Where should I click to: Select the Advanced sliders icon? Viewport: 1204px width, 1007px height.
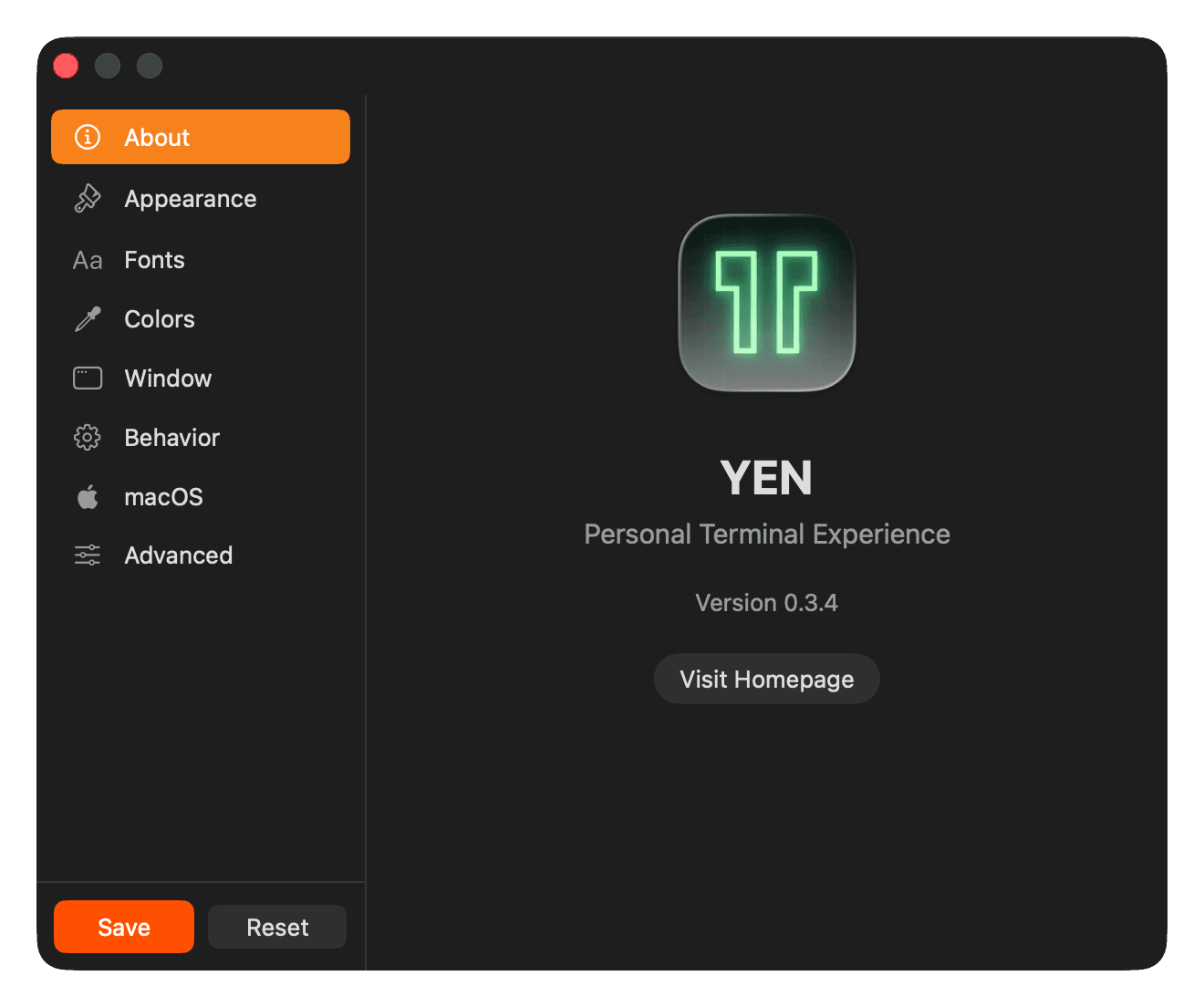(x=87, y=555)
